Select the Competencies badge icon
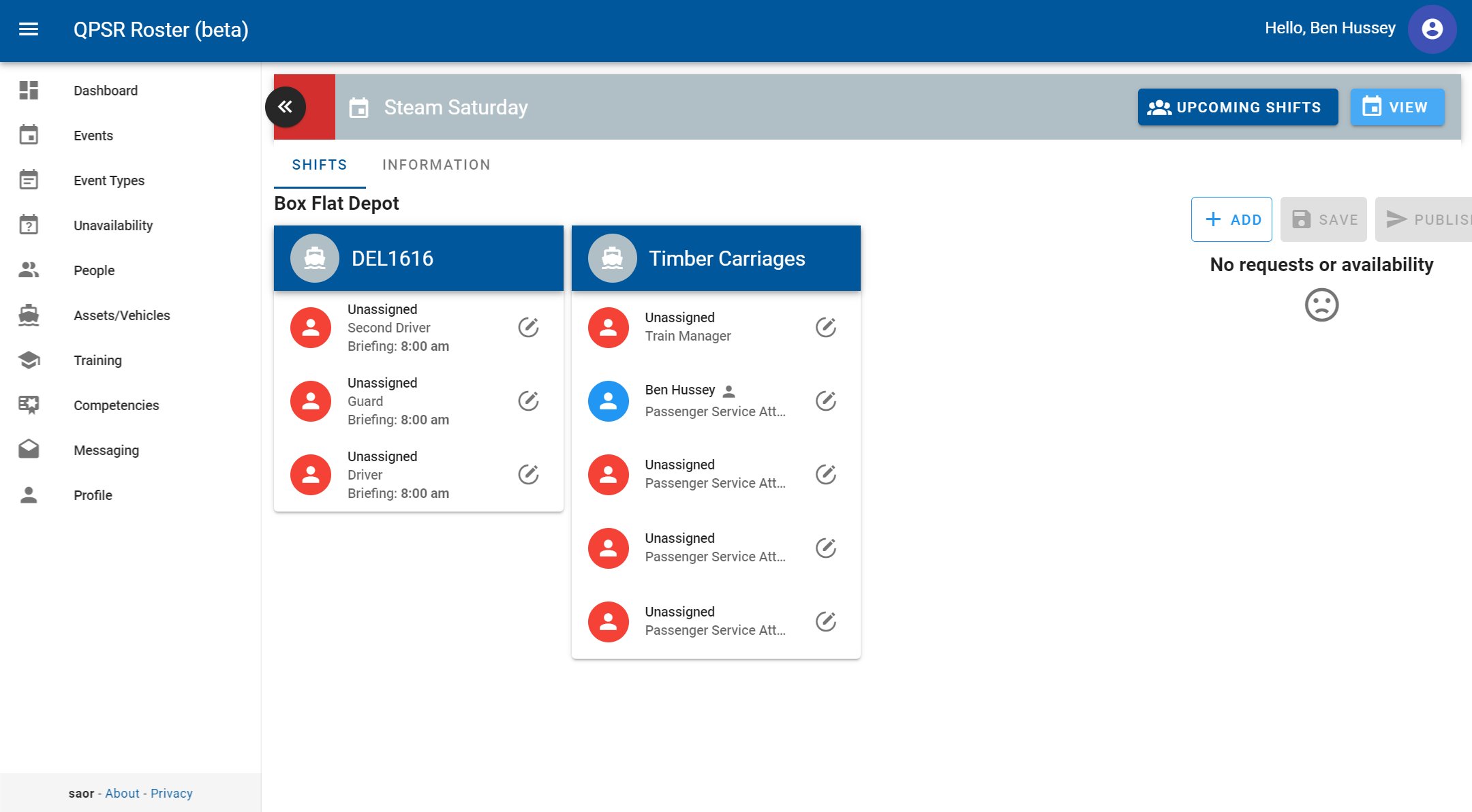 coord(29,405)
